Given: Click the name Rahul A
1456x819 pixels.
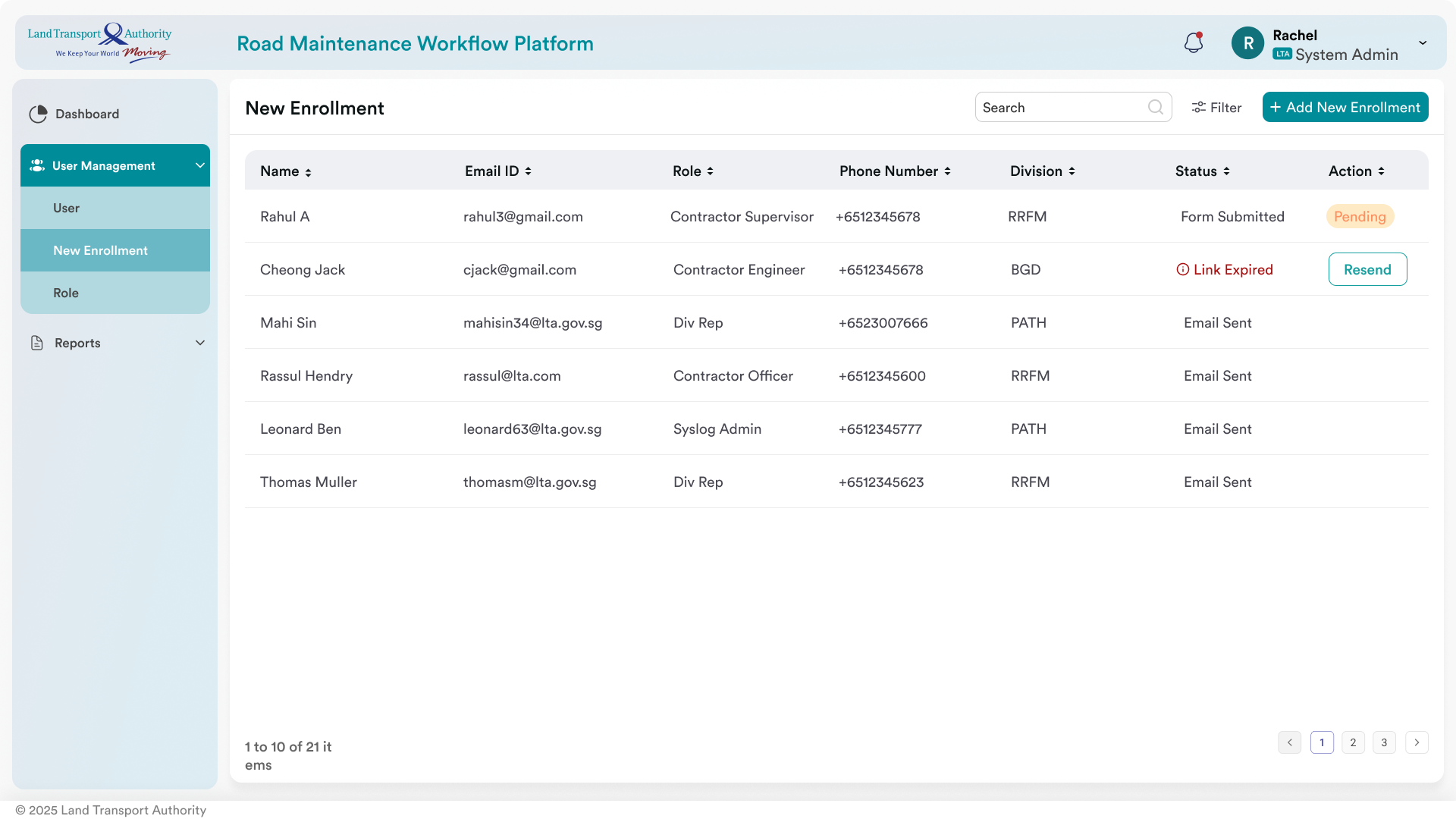Looking at the screenshot, I should (x=284, y=216).
